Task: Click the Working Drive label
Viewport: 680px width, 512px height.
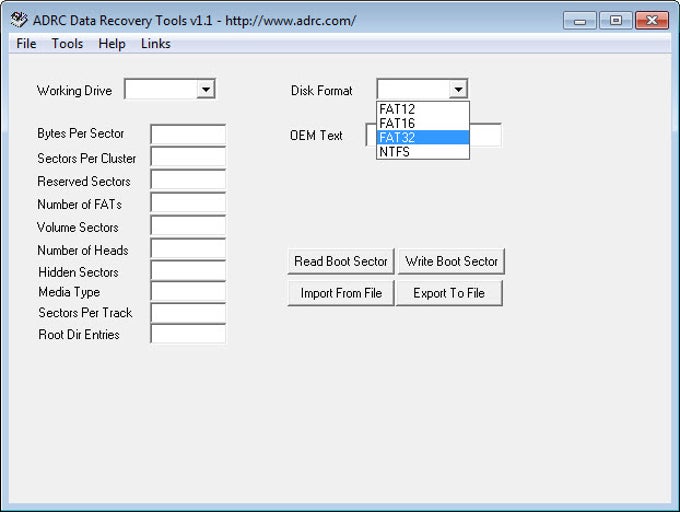Action: pos(75,91)
